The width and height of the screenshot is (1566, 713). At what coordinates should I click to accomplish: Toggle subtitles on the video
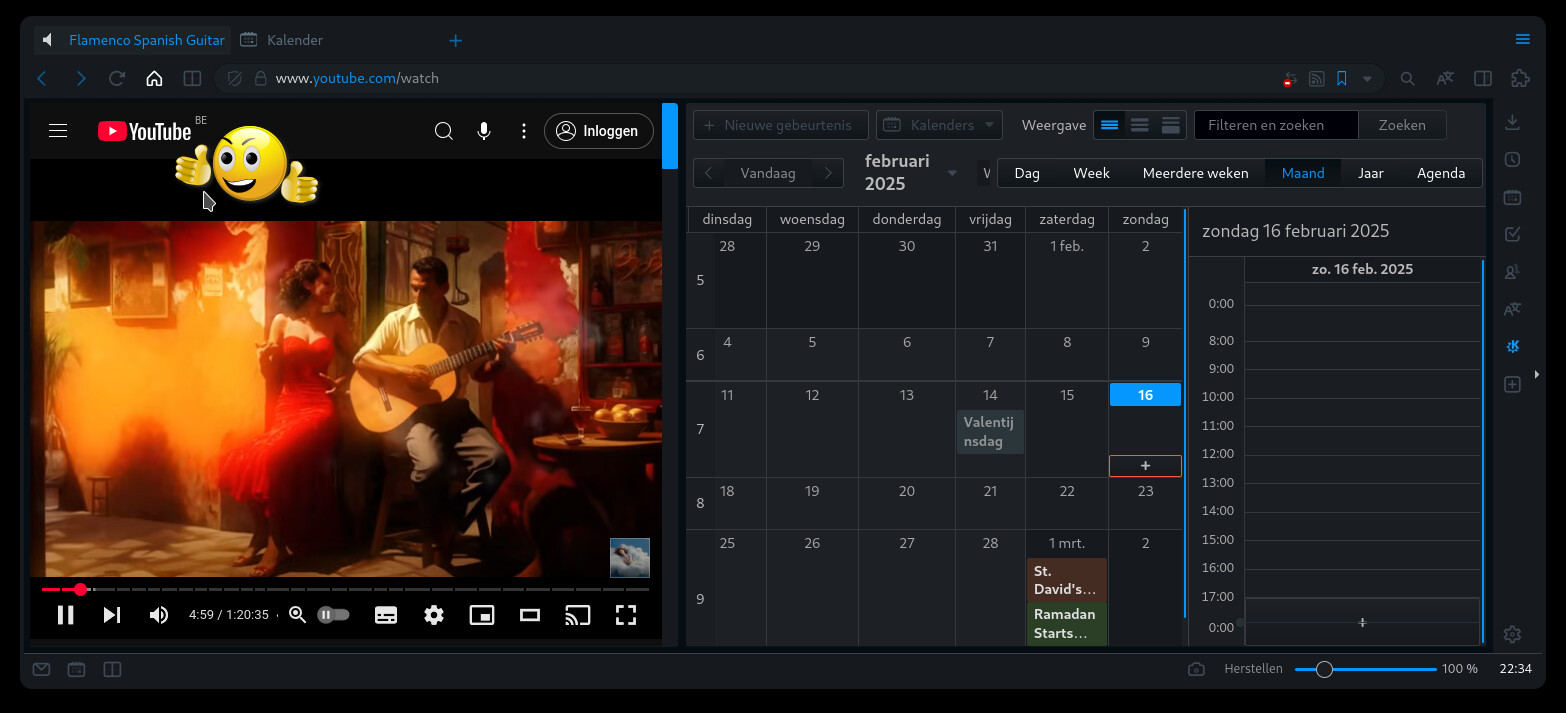click(x=386, y=615)
